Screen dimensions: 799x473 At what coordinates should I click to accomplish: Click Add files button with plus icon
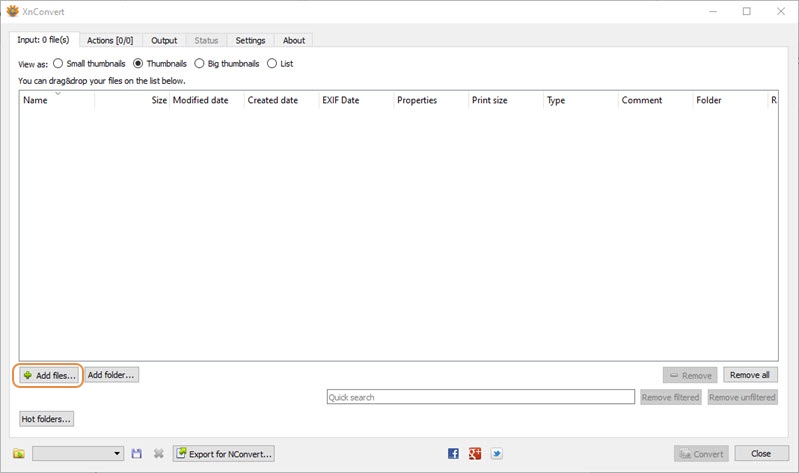(x=49, y=375)
